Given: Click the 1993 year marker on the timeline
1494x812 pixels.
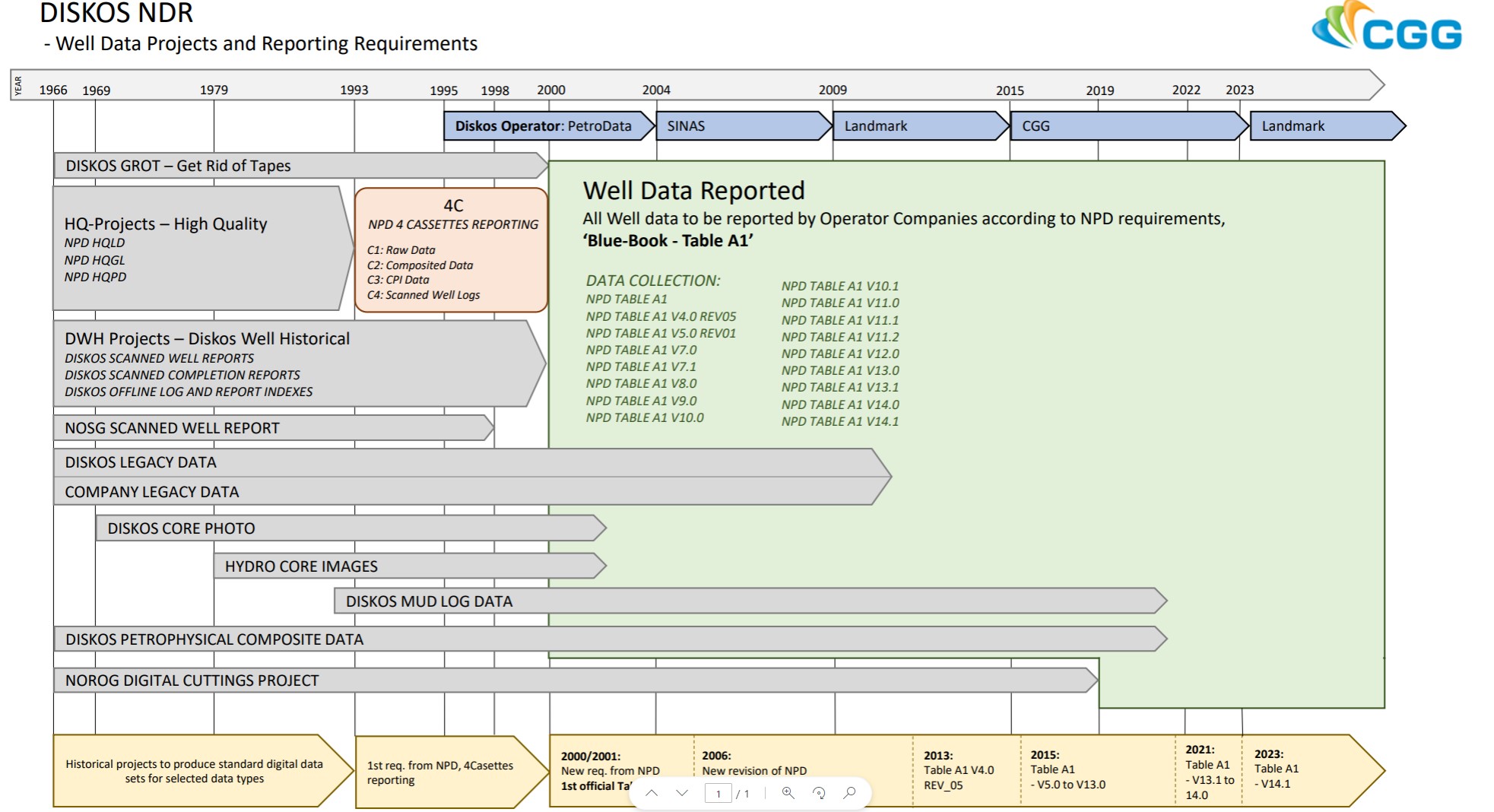Looking at the screenshot, I should (x=354, y=90).
